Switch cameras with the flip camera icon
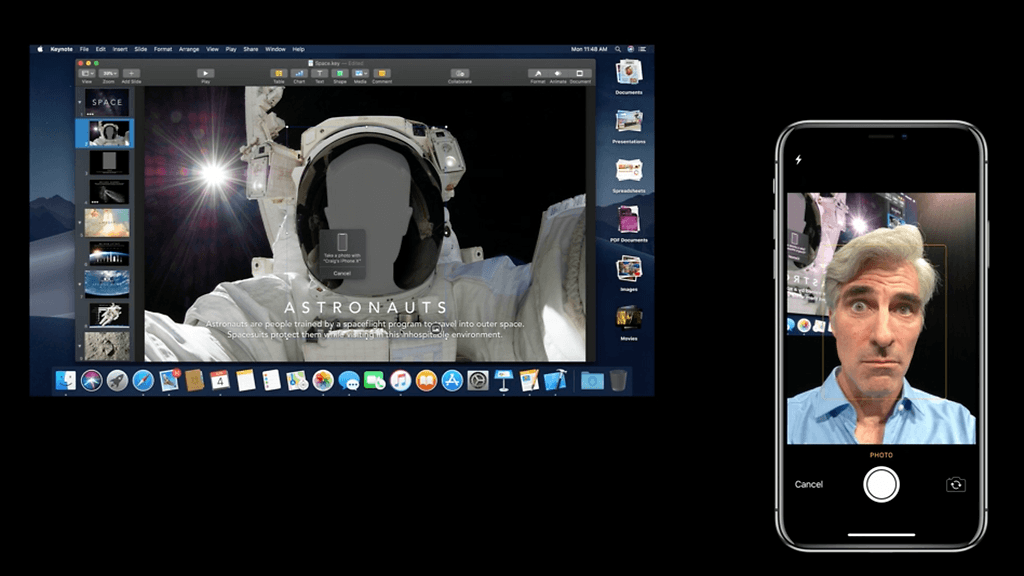Screen dimensions: 1024x576 point(956,484)
